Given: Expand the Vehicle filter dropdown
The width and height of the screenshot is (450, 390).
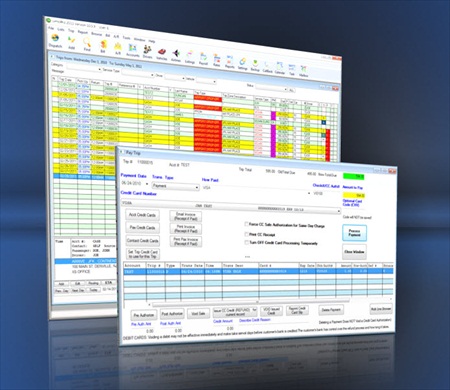Looking at the screenshot, I should pos(214,82).
